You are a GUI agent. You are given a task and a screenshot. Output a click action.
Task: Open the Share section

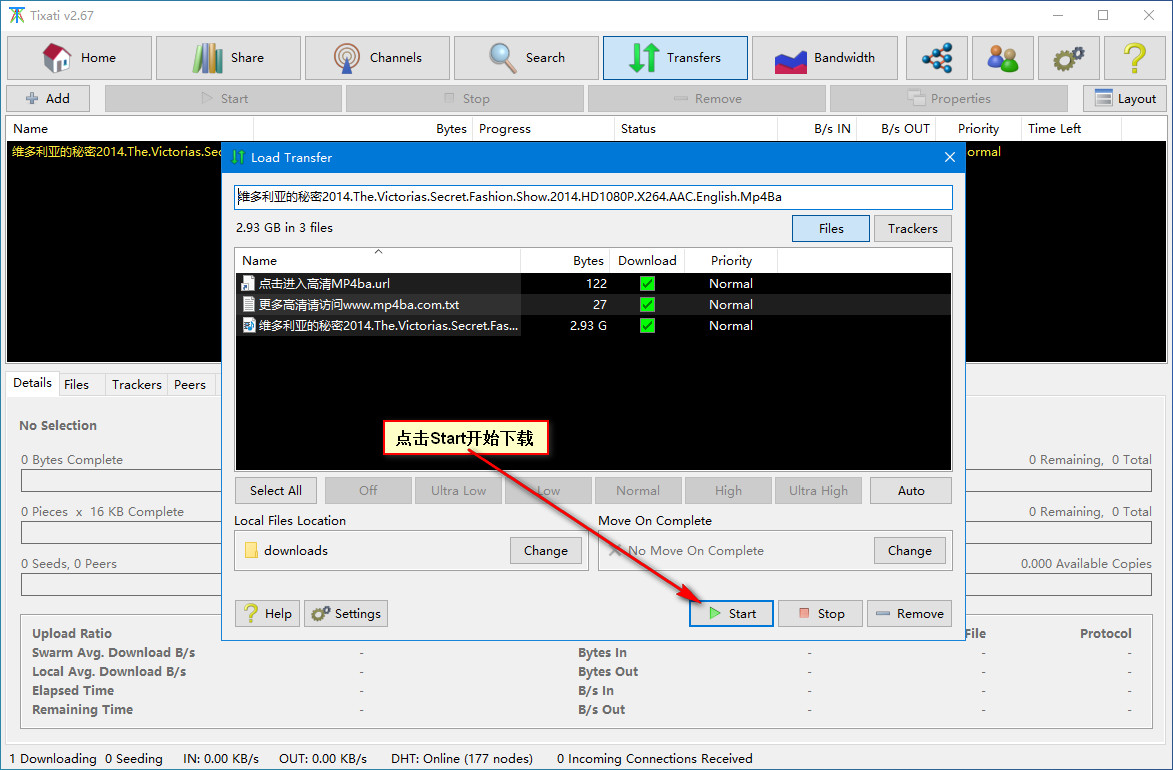click(x=228, y=58)
